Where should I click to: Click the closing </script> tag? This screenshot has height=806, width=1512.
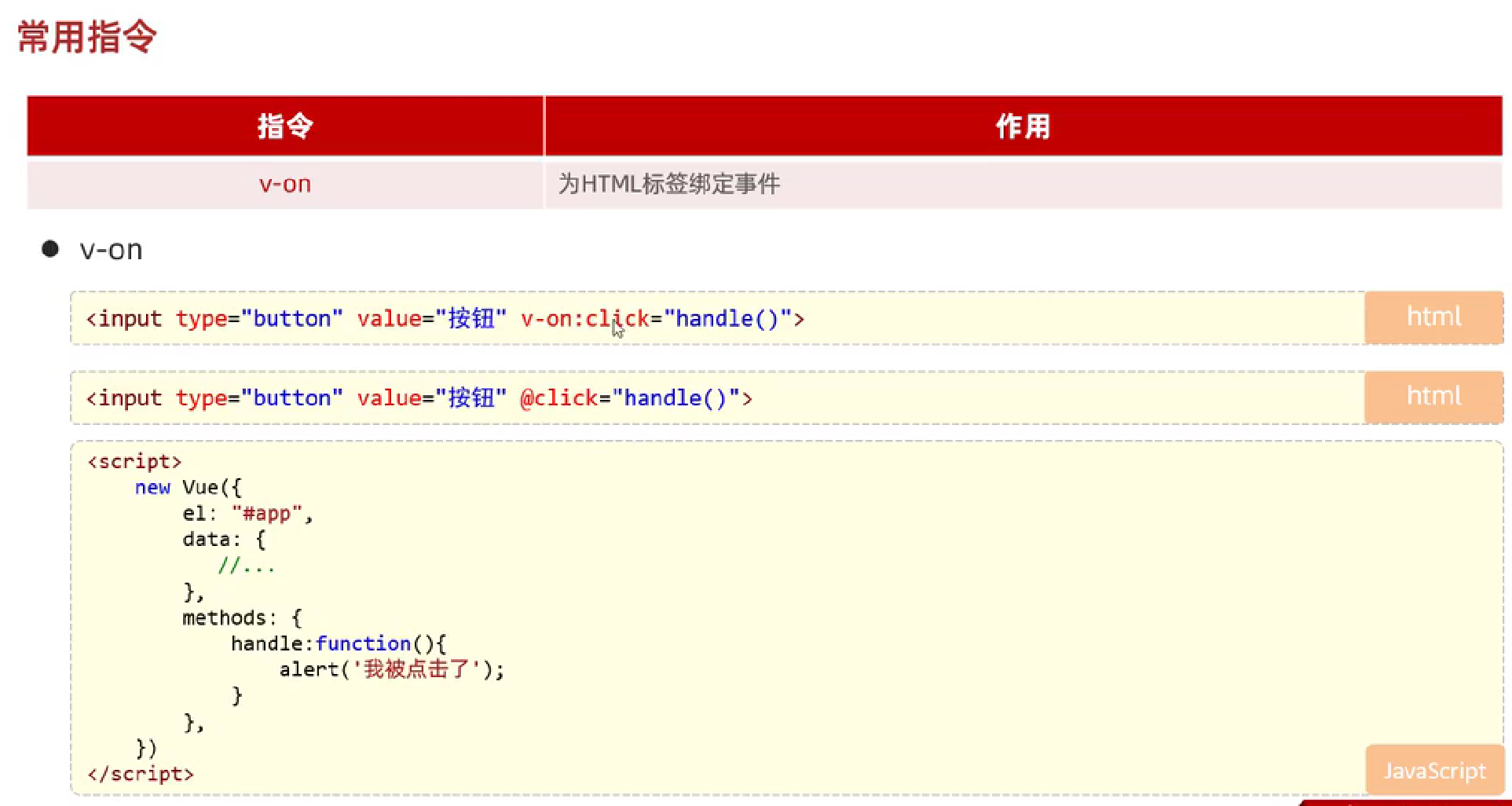tap(141, 775)
